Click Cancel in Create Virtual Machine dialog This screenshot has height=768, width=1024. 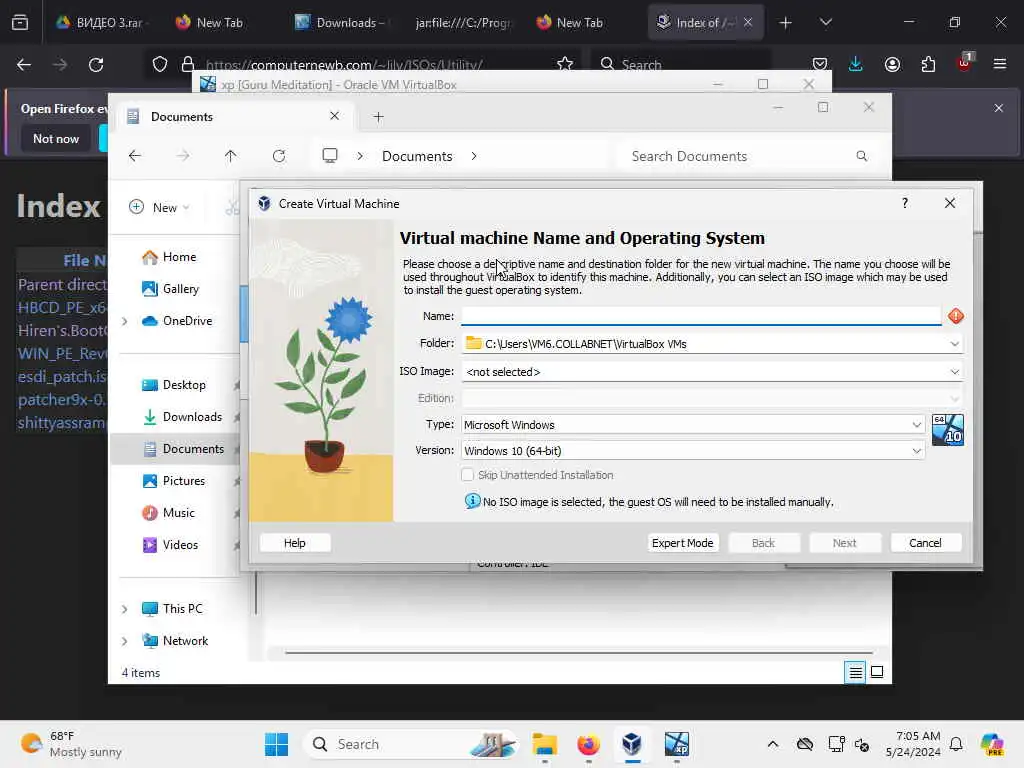coord(925,543)
